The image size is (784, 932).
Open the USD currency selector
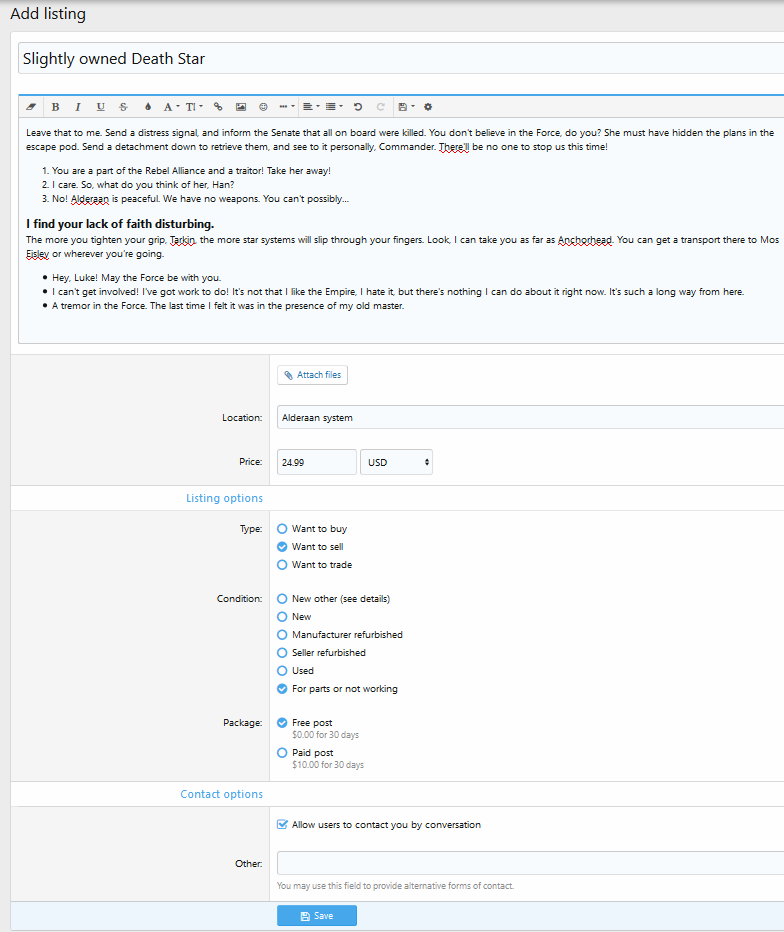click(397, 462)
